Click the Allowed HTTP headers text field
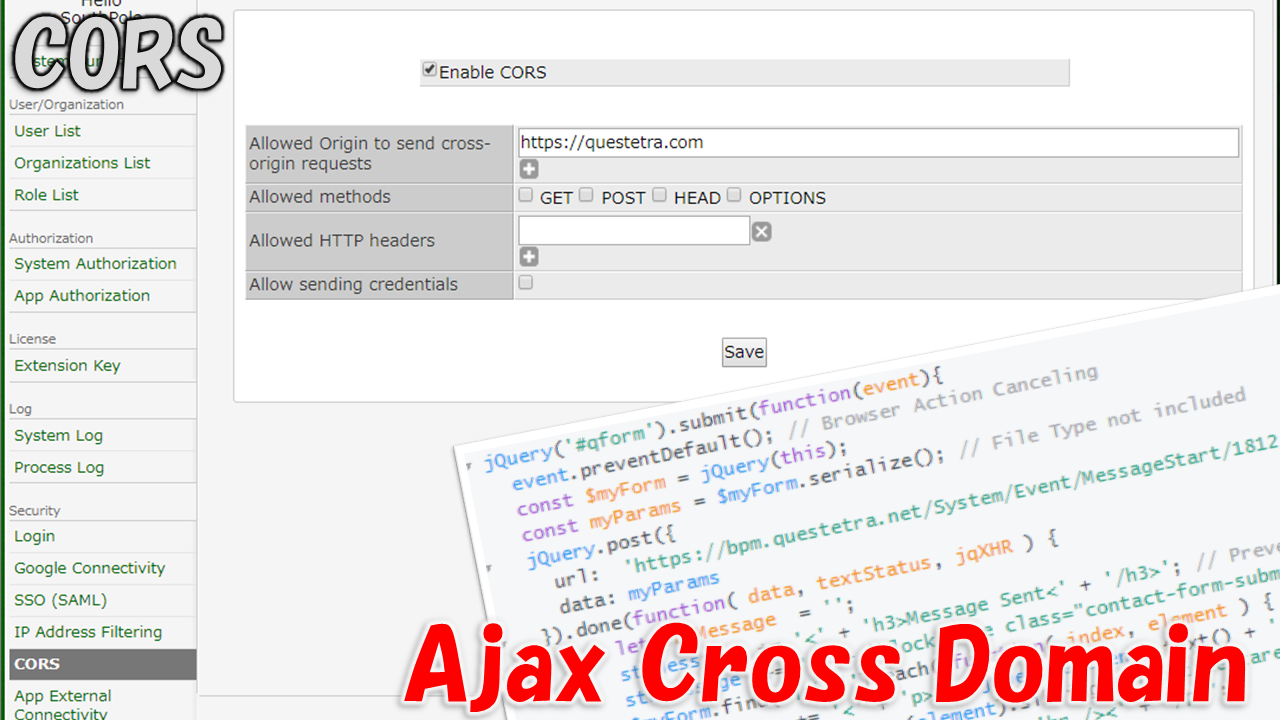The width and height of the screenshot is (1280, 720). tap(634, 231)
